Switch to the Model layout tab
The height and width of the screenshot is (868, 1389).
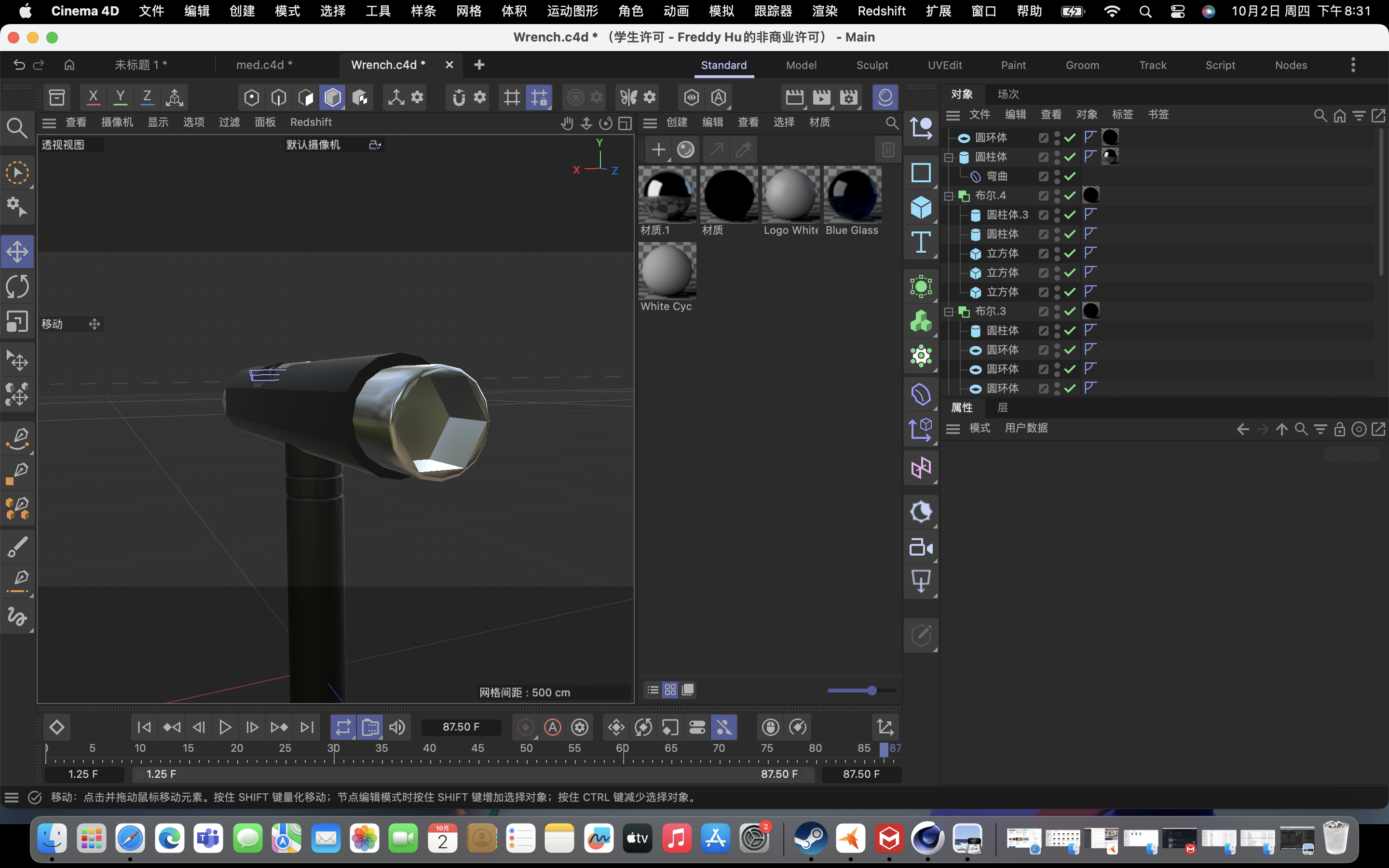[x=801, y=65]
